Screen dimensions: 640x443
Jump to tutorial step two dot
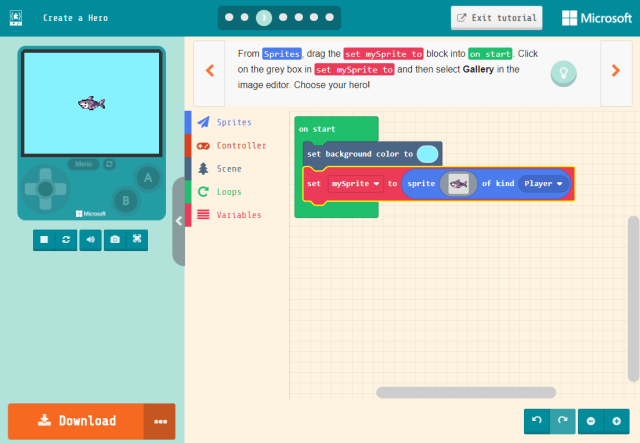point(244,17)
